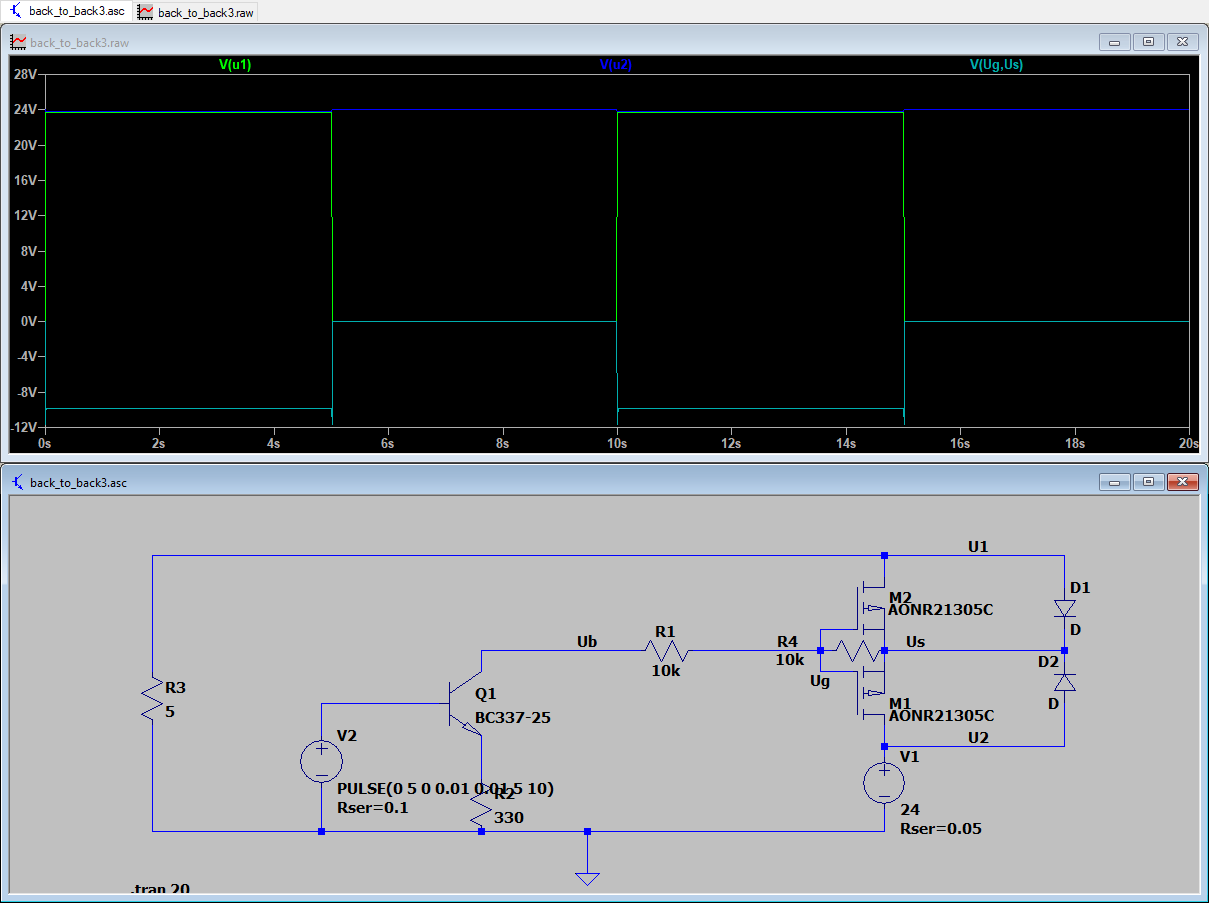Click the Rser=0.05 parameter text
The image size is (1209, 903).
[941, 829]
